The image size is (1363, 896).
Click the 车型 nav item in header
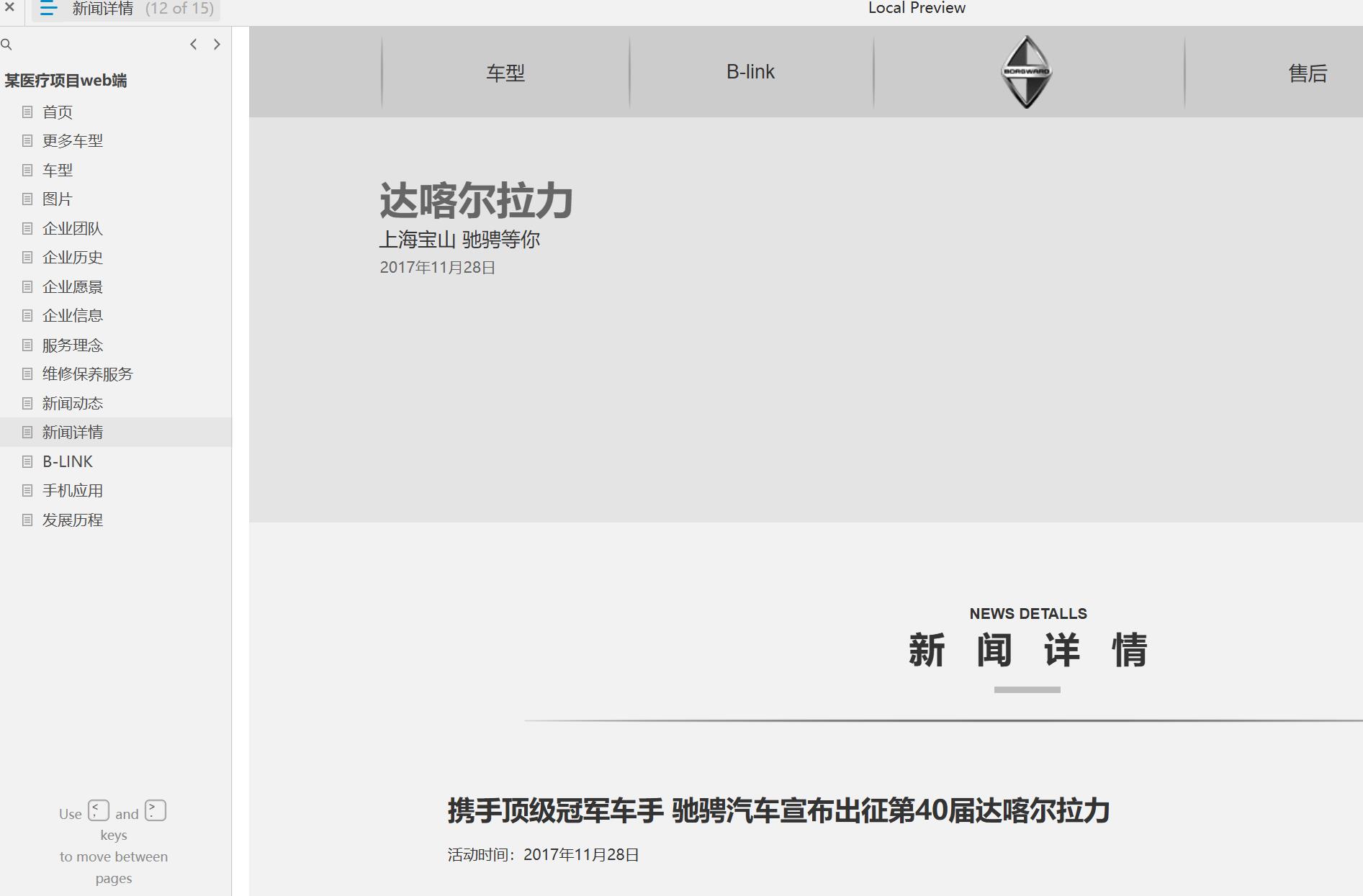click(x=505, y=73)
